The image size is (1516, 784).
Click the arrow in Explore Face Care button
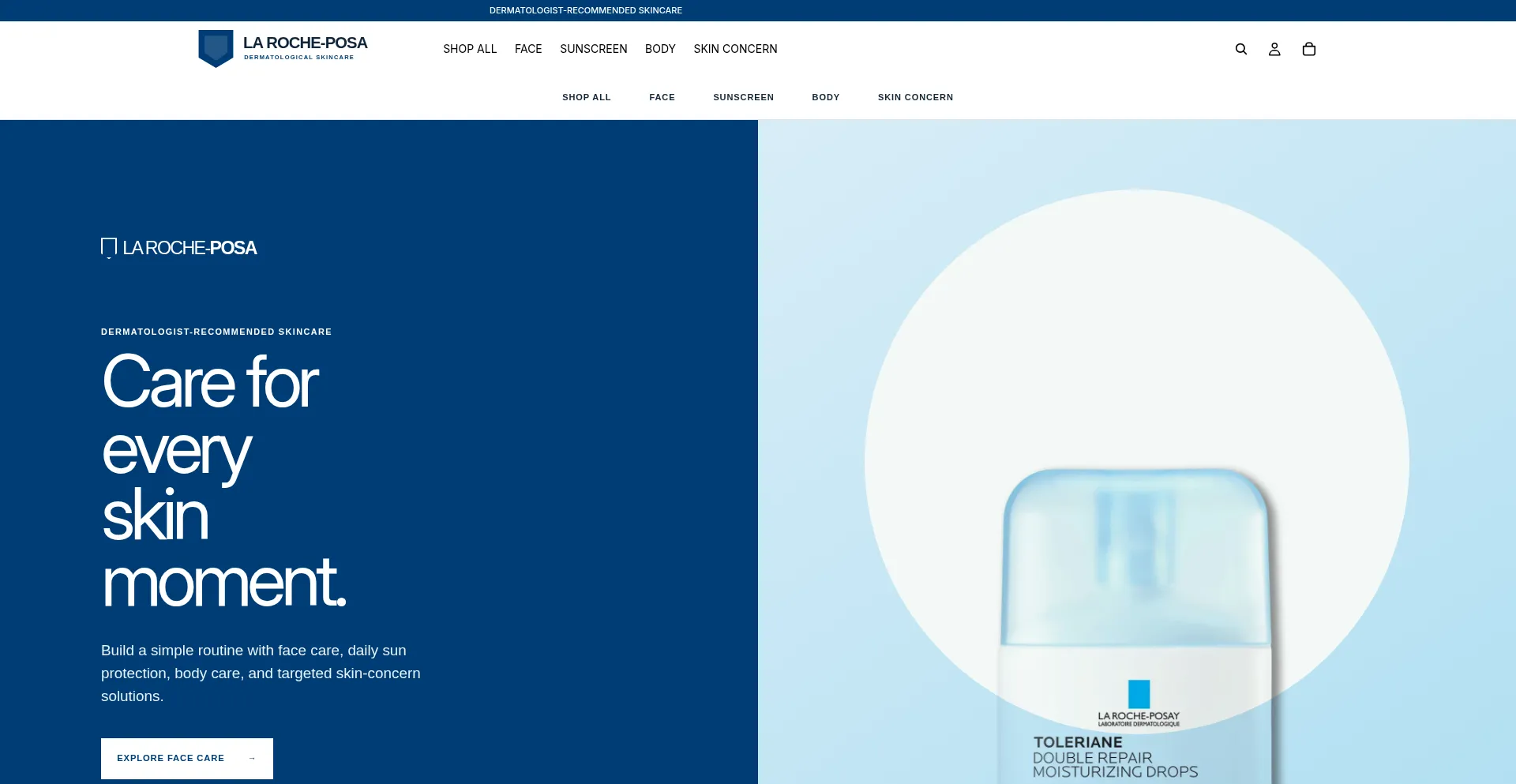[x=252, y=759]
